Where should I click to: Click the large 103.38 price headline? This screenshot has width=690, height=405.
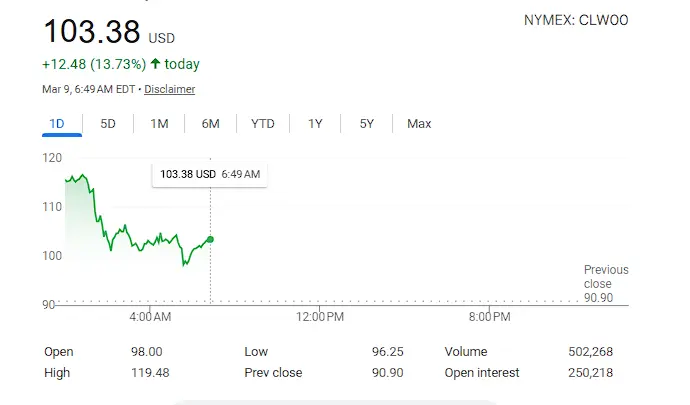click(91, 32)
